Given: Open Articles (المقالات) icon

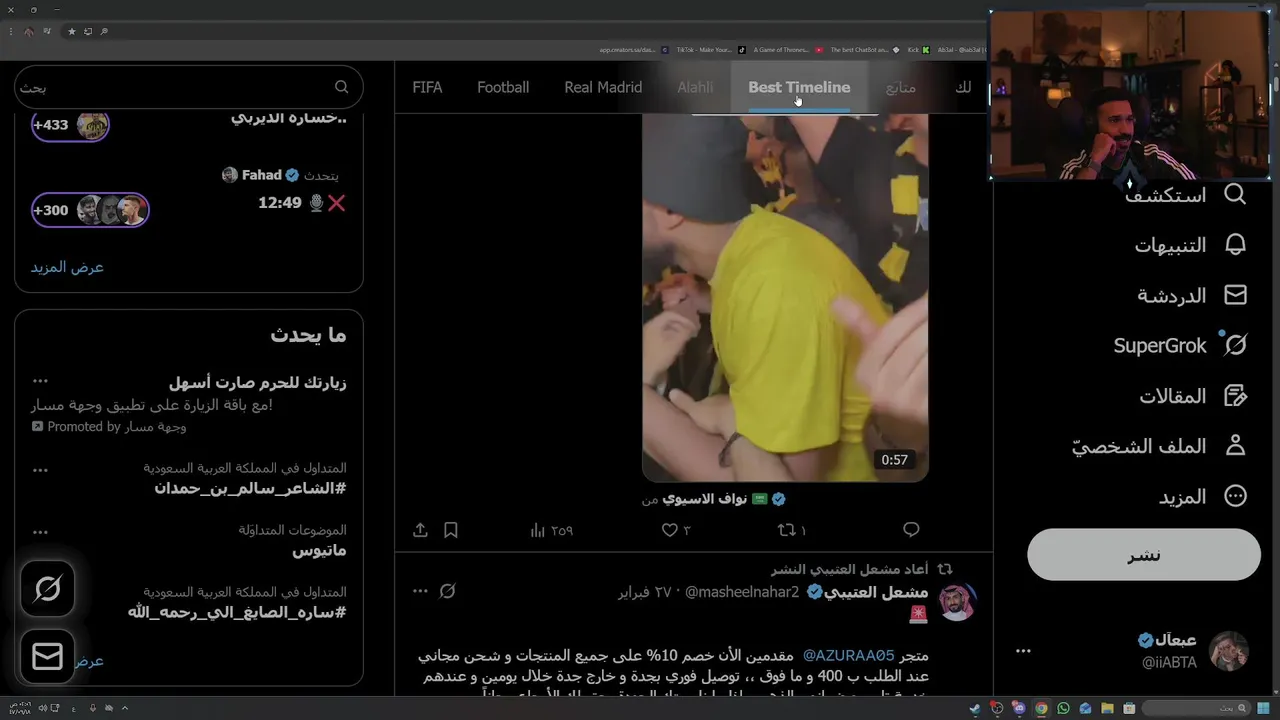Looking at the screenshot, I should [1235, 396].
